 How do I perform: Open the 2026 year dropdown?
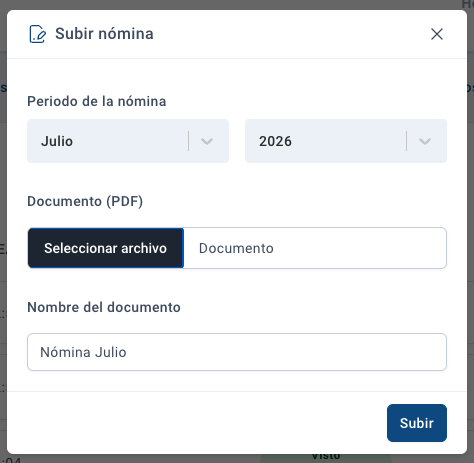(346, 141)
